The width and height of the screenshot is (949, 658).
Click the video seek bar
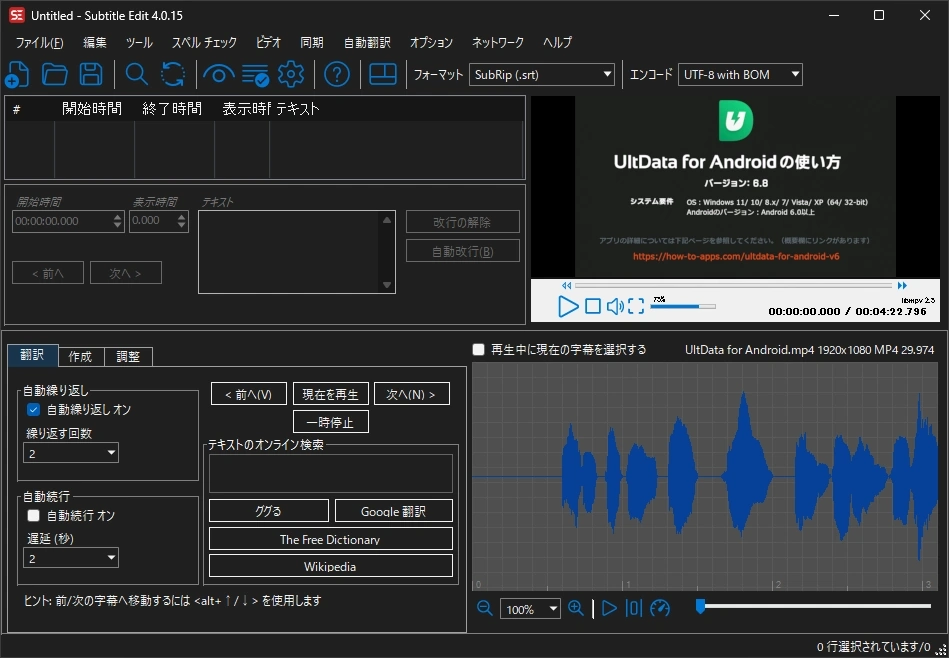[734, 285]
